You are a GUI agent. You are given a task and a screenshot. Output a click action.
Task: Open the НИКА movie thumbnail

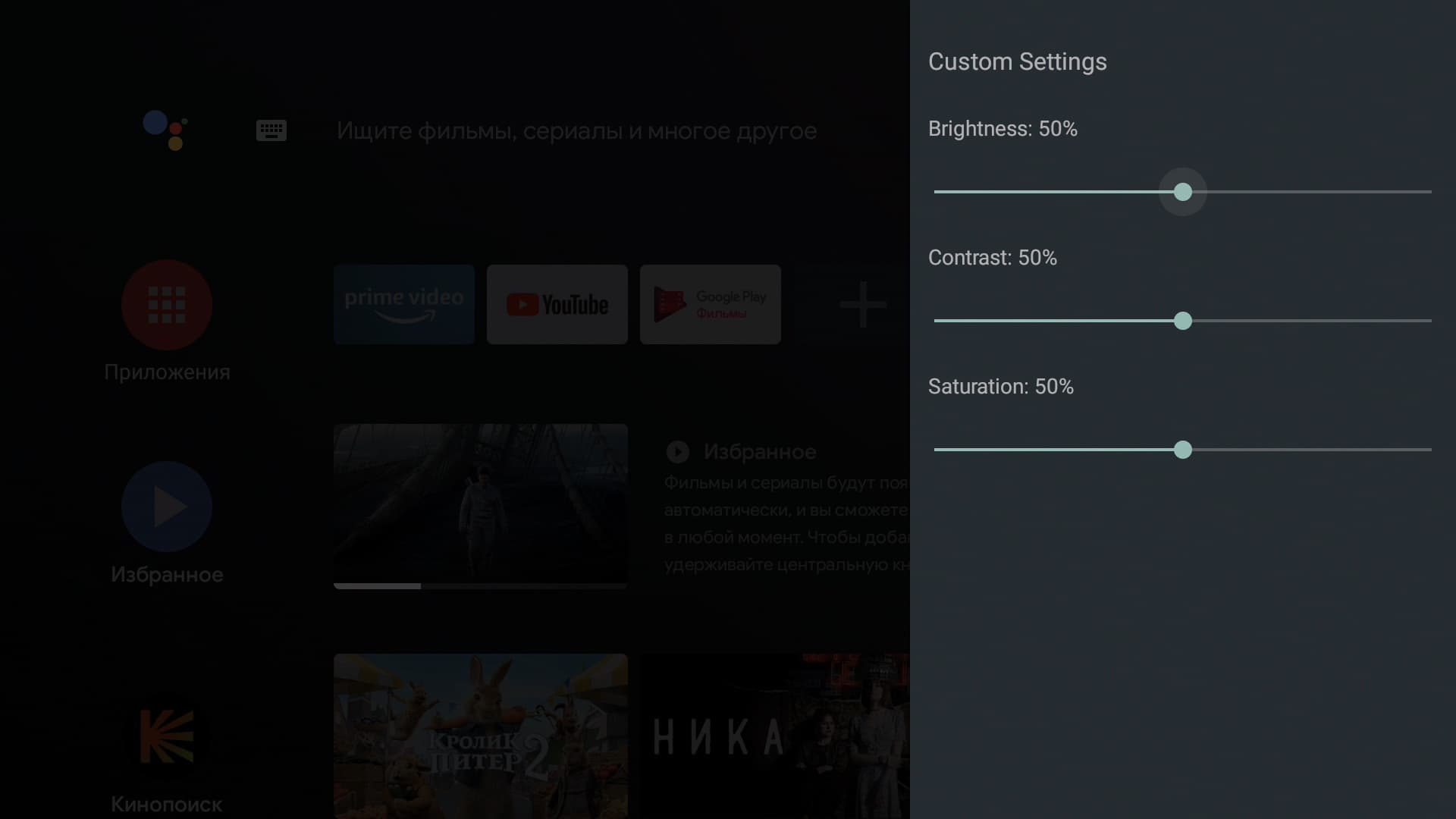[775, 736]
